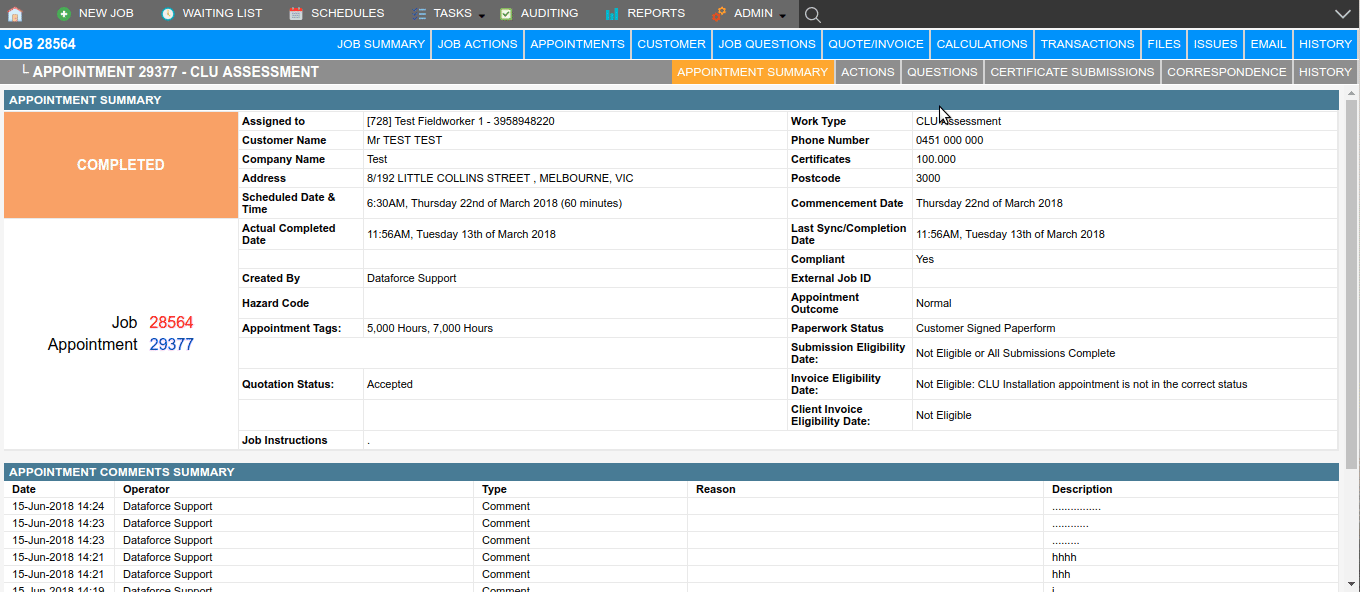Select the Correspondence appointment tab
Viewport: 1360px width, 592px height.
click(x=1226, y=72)
